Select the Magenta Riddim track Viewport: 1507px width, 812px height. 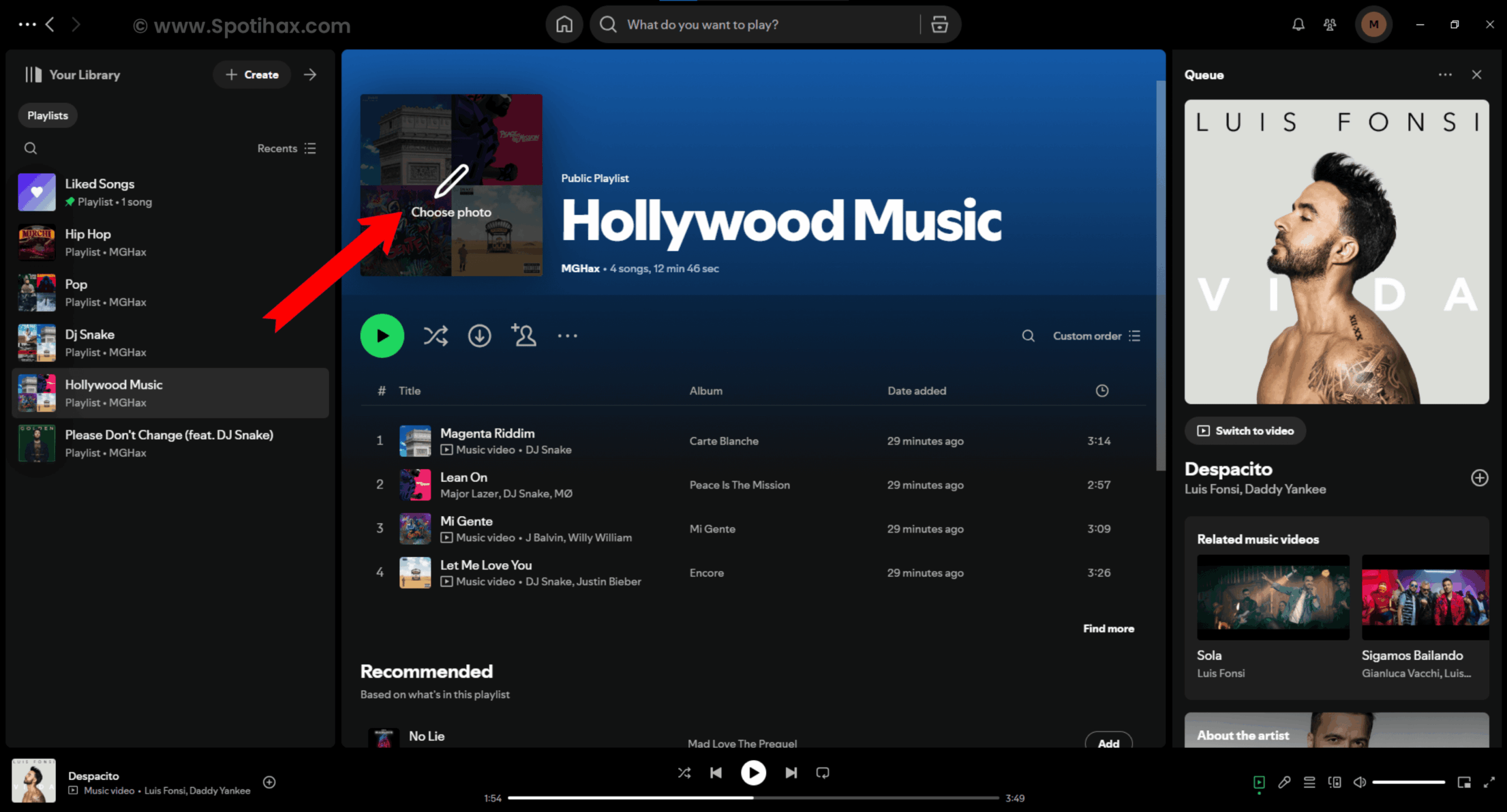(753, 441)
